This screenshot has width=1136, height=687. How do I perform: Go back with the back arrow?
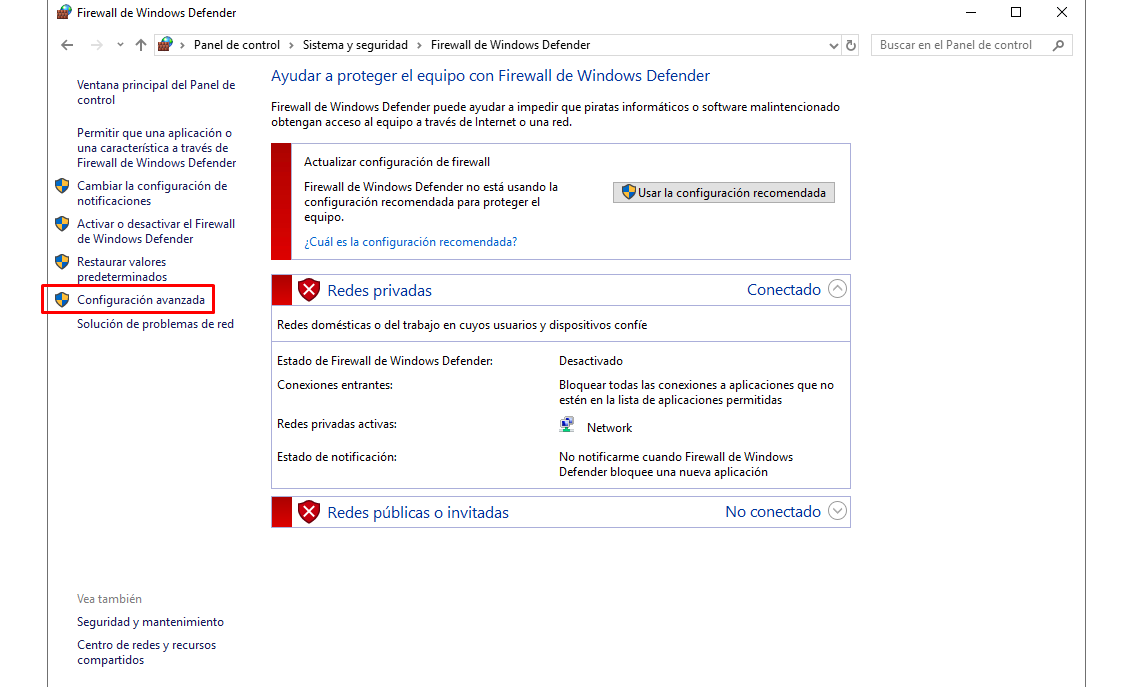(x=67, y=45)
